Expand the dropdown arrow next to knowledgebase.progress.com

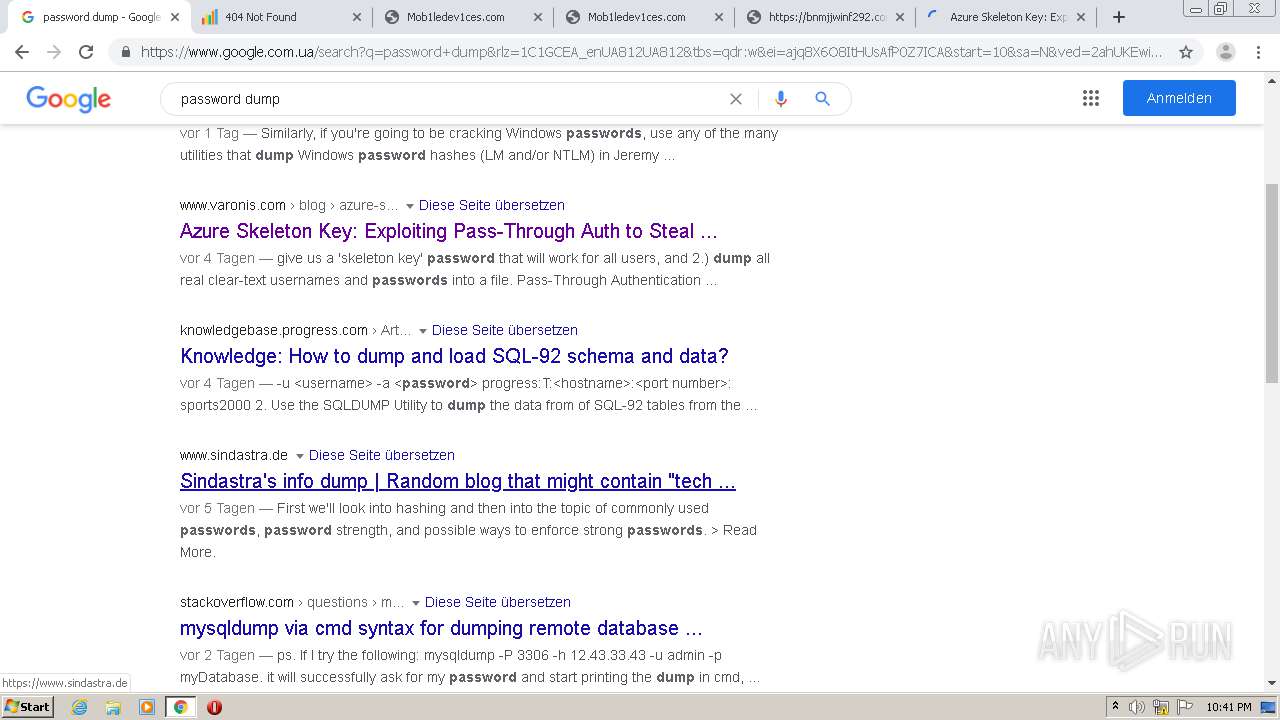[x=422, y=331]
